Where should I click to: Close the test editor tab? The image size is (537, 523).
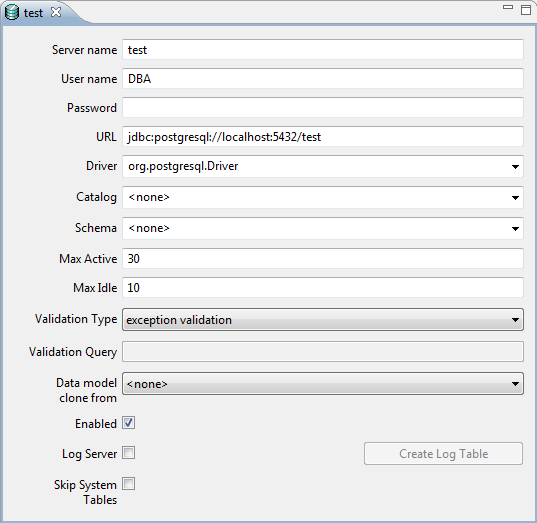(56, 12)
